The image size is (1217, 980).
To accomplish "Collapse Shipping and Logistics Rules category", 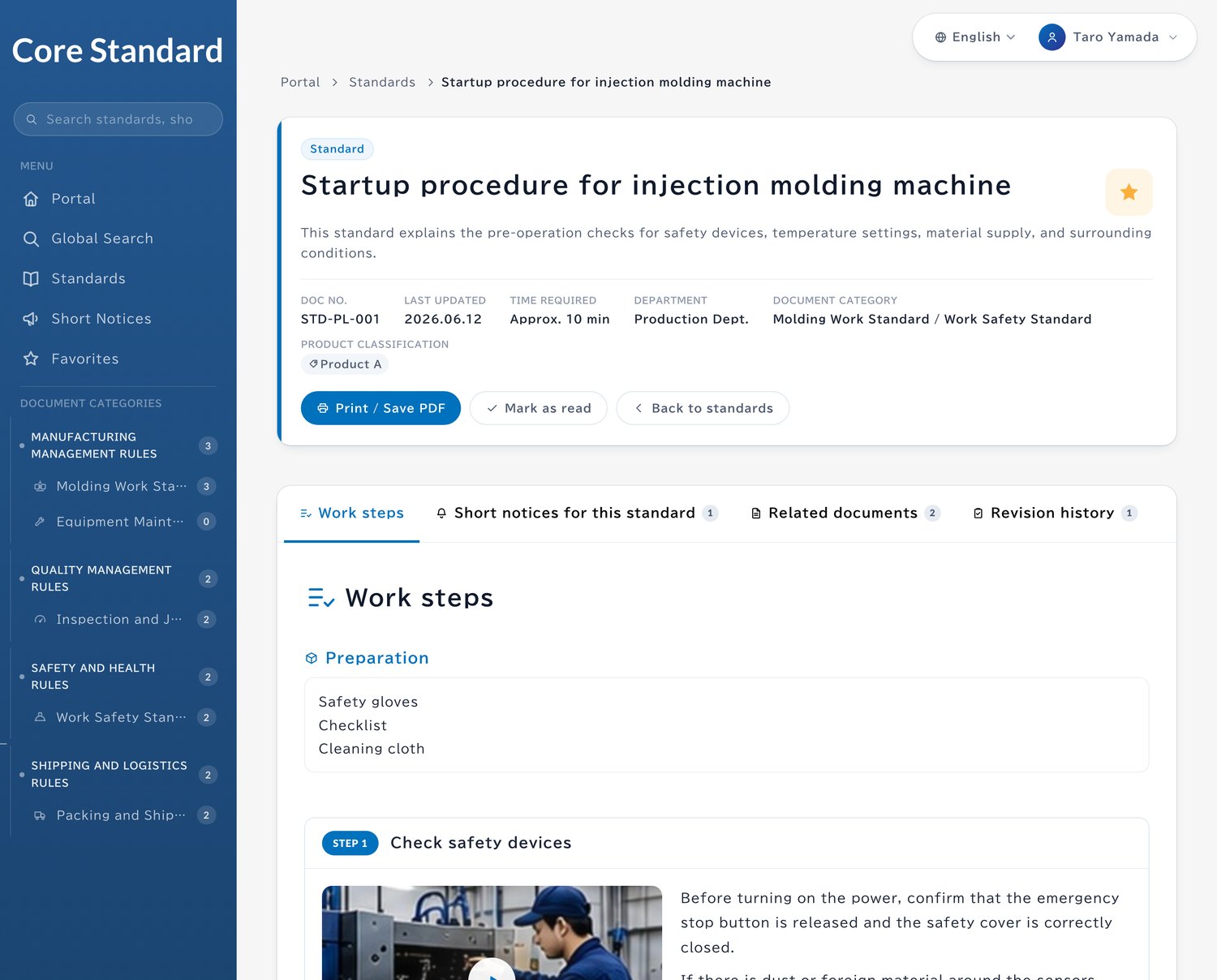I will pos(118,775).
